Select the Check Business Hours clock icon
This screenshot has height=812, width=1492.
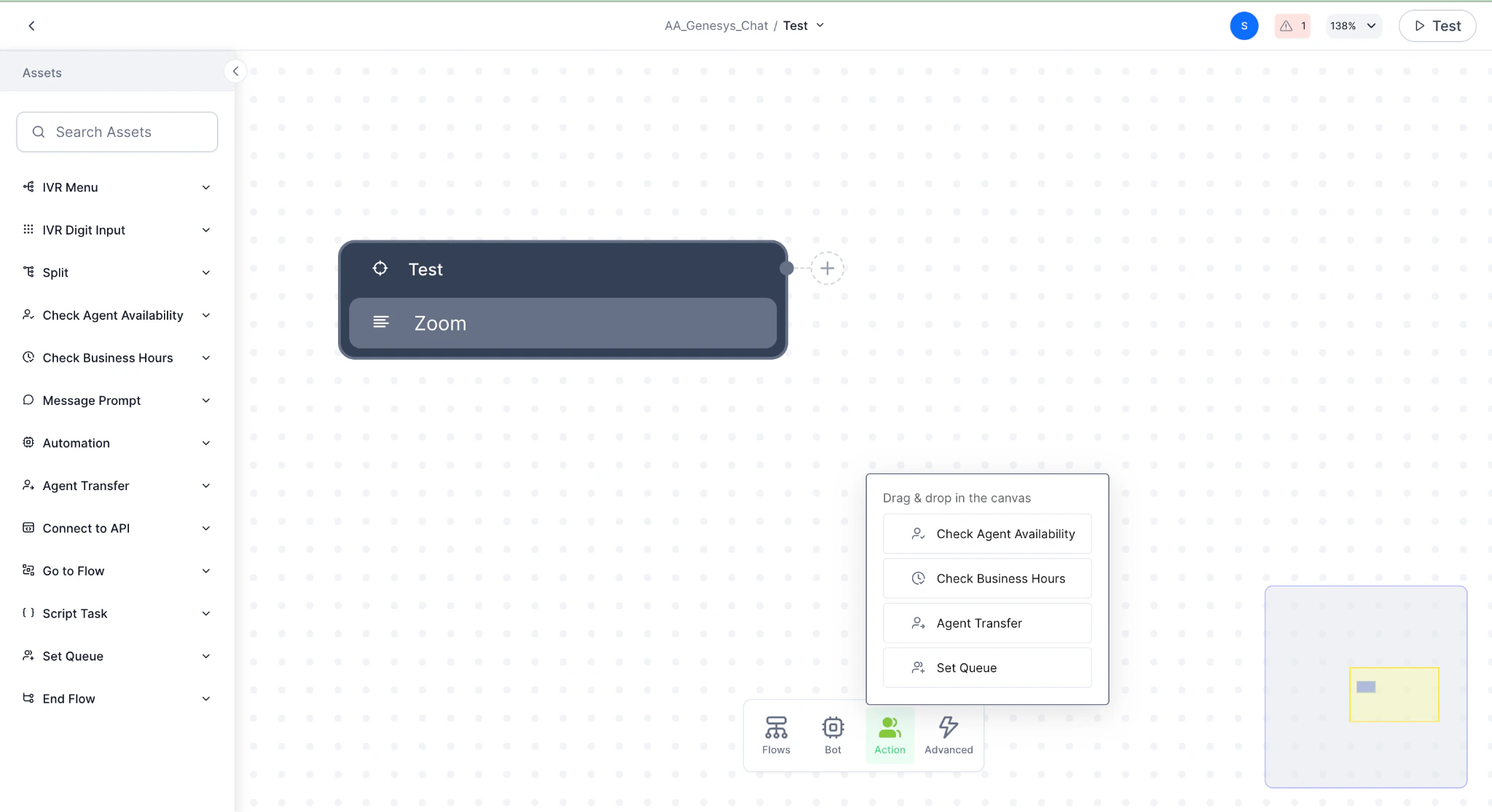pos(28,358)
